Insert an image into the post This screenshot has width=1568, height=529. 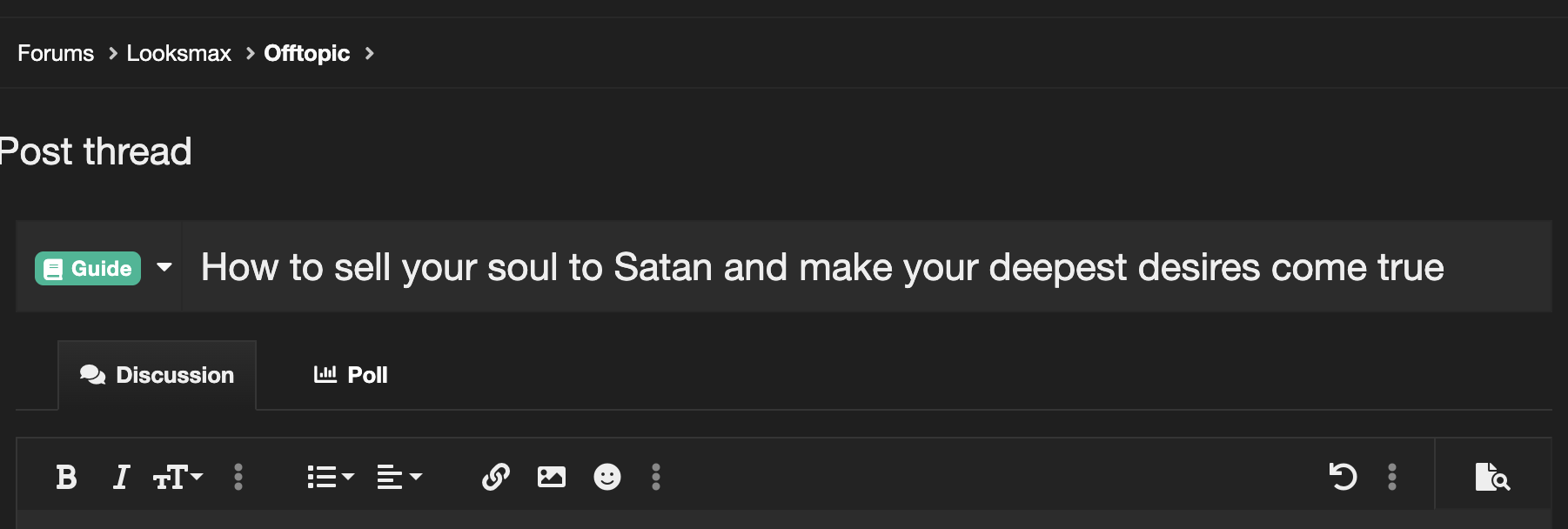coord(552,477)
